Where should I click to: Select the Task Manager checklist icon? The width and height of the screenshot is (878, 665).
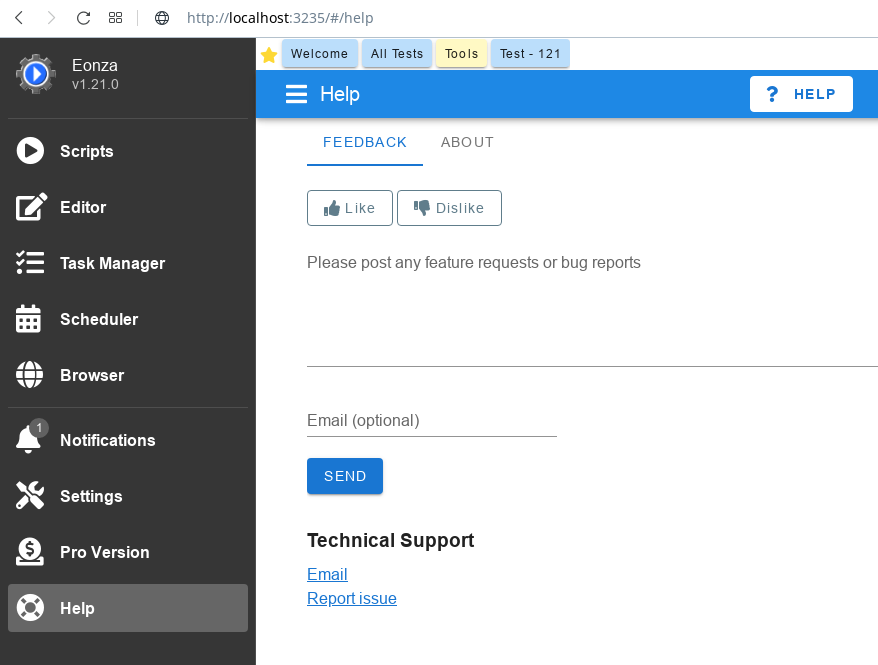[30, 263]
